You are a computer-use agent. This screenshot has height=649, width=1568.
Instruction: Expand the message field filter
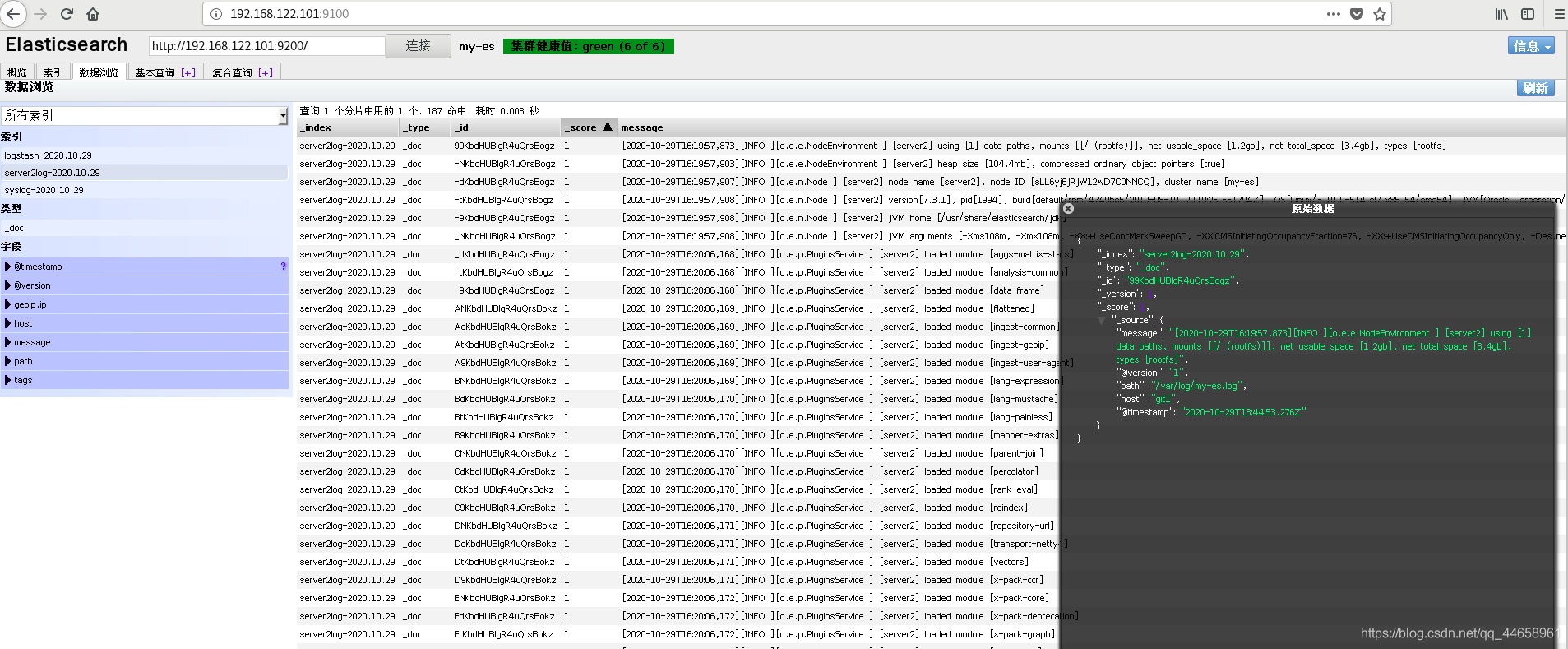point(7,342)
